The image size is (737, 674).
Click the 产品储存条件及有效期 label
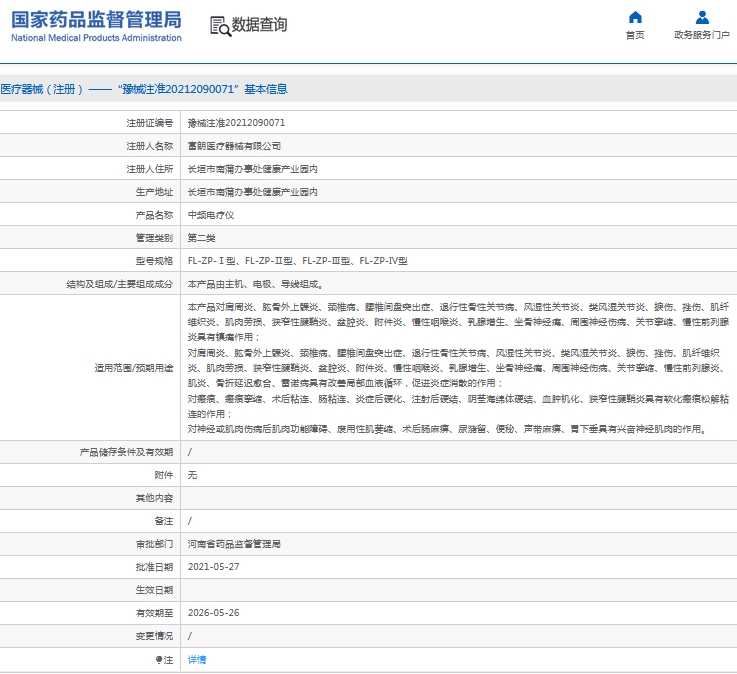[x=126, y=452]
